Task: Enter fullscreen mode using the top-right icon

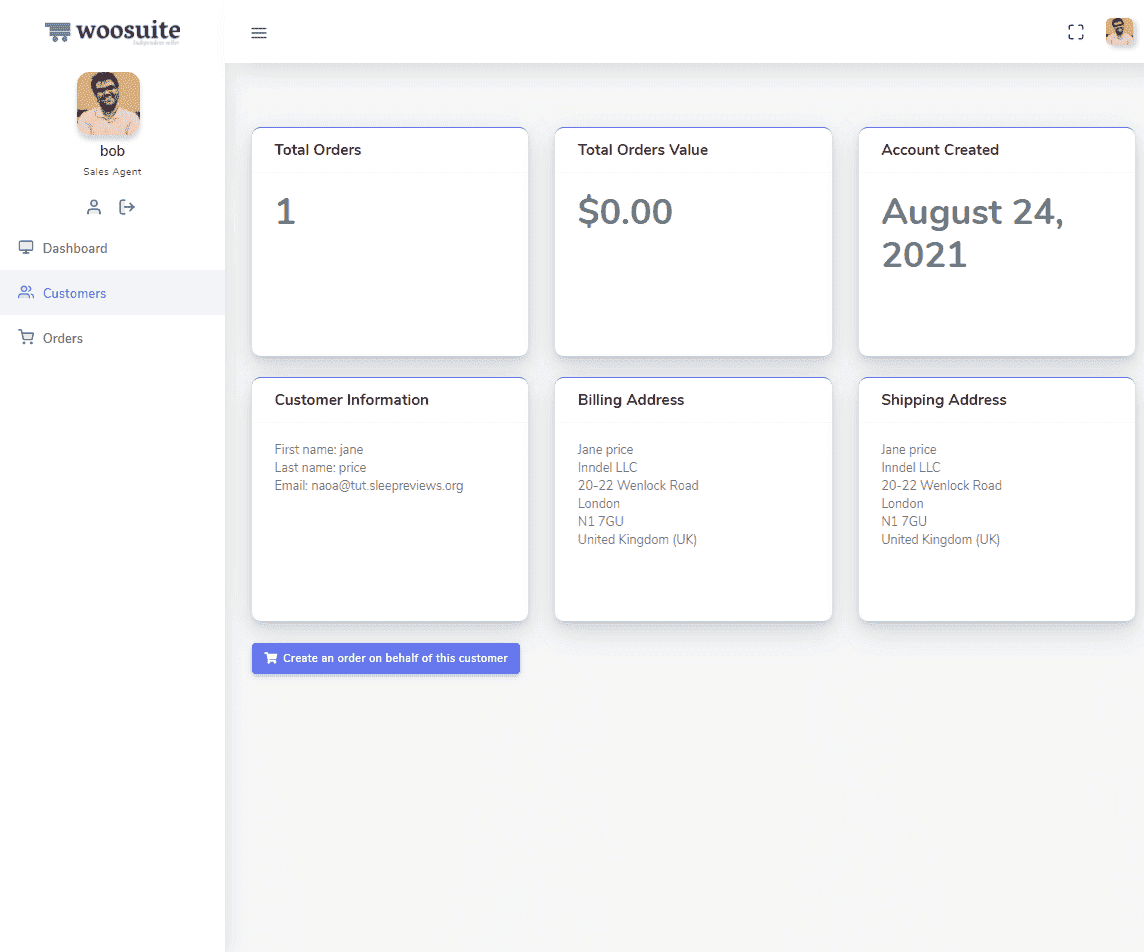Action: click(1076, 32)
